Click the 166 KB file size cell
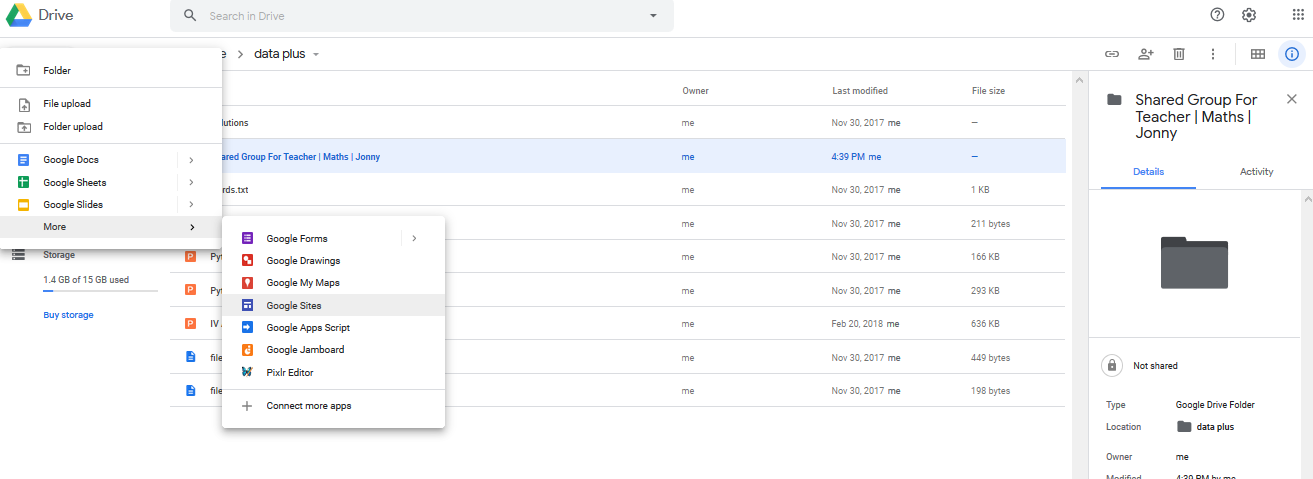1313x479 pixels. point(986,257)
